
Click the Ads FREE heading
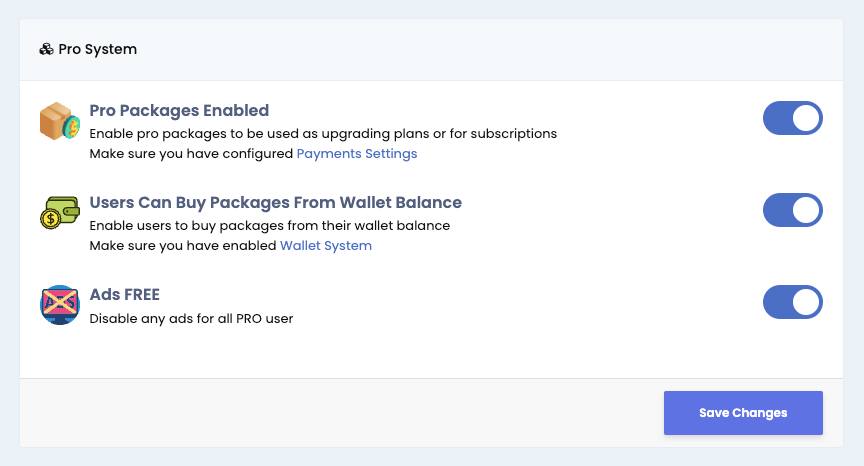click(125, 295)
